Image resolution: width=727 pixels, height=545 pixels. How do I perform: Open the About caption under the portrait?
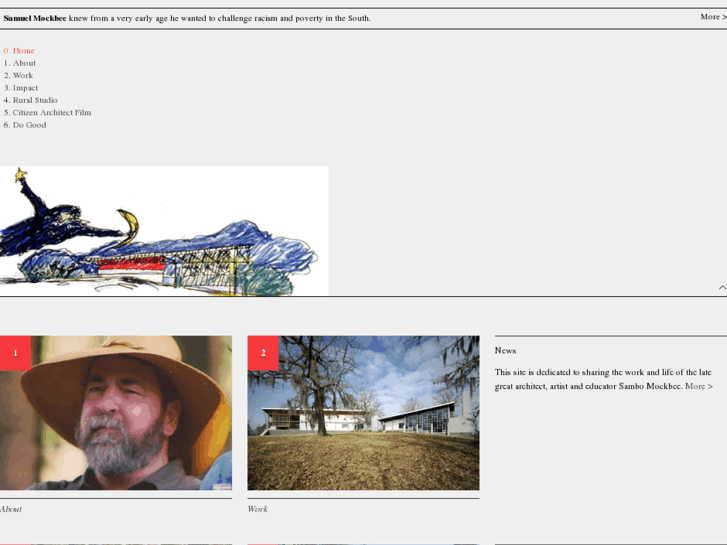point(11,509)
